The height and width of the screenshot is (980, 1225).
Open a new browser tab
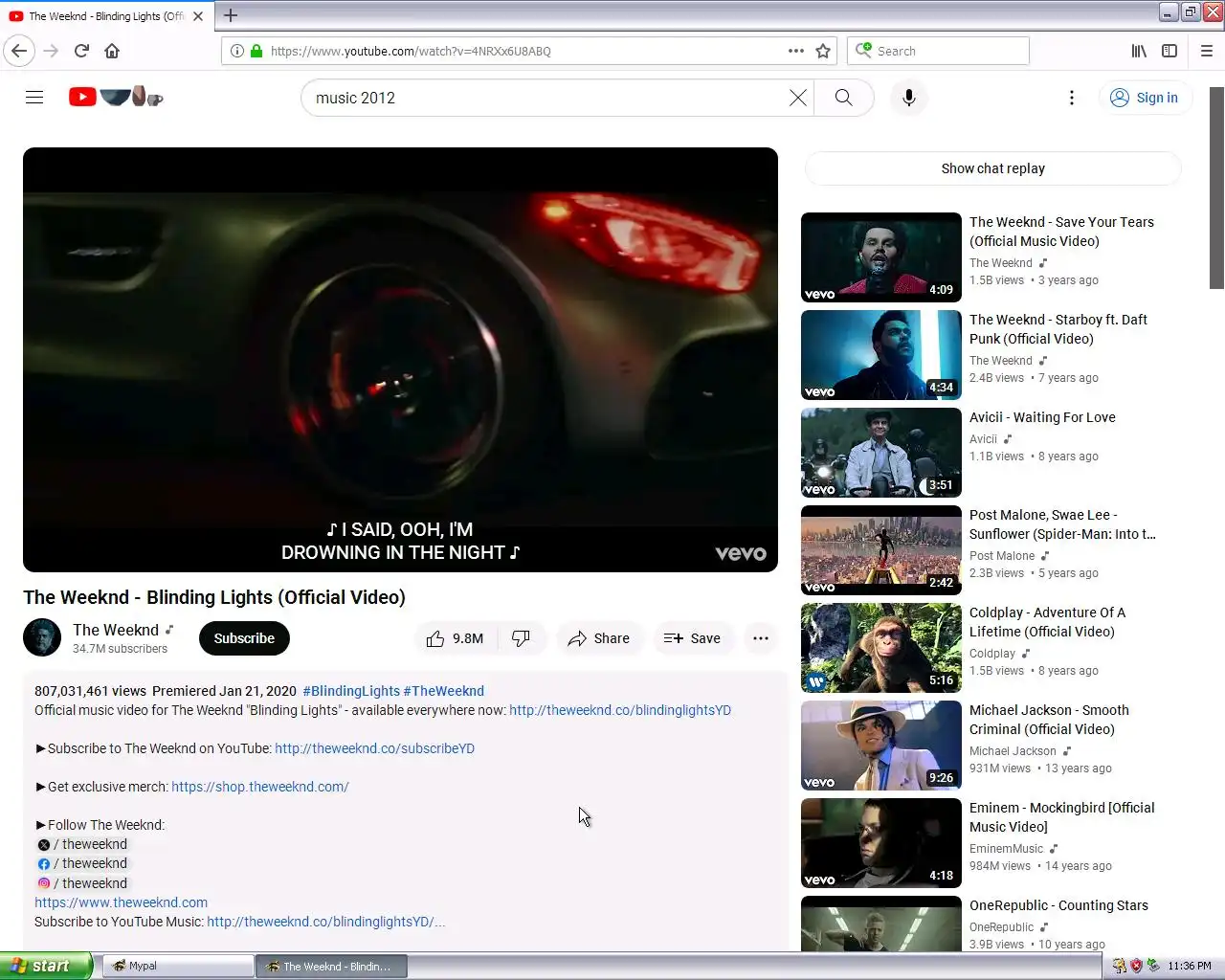pos(231,15)
